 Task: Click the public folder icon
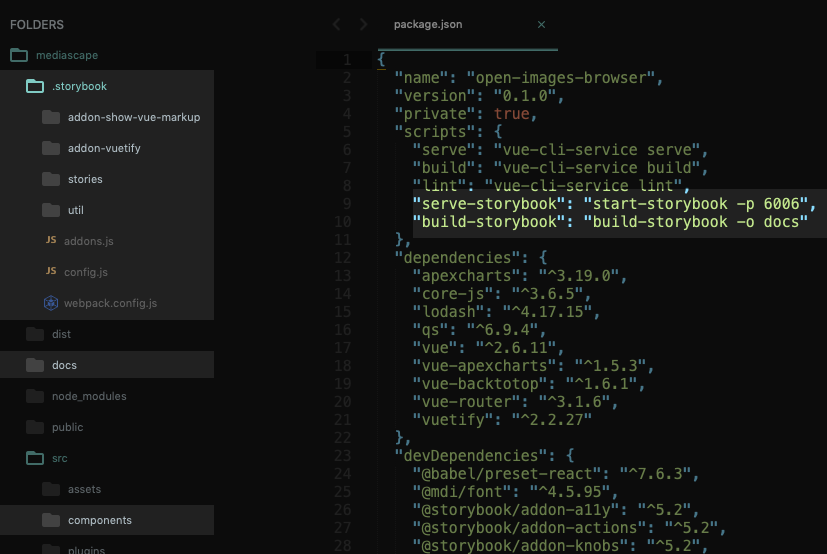click(x=35, y=427)
